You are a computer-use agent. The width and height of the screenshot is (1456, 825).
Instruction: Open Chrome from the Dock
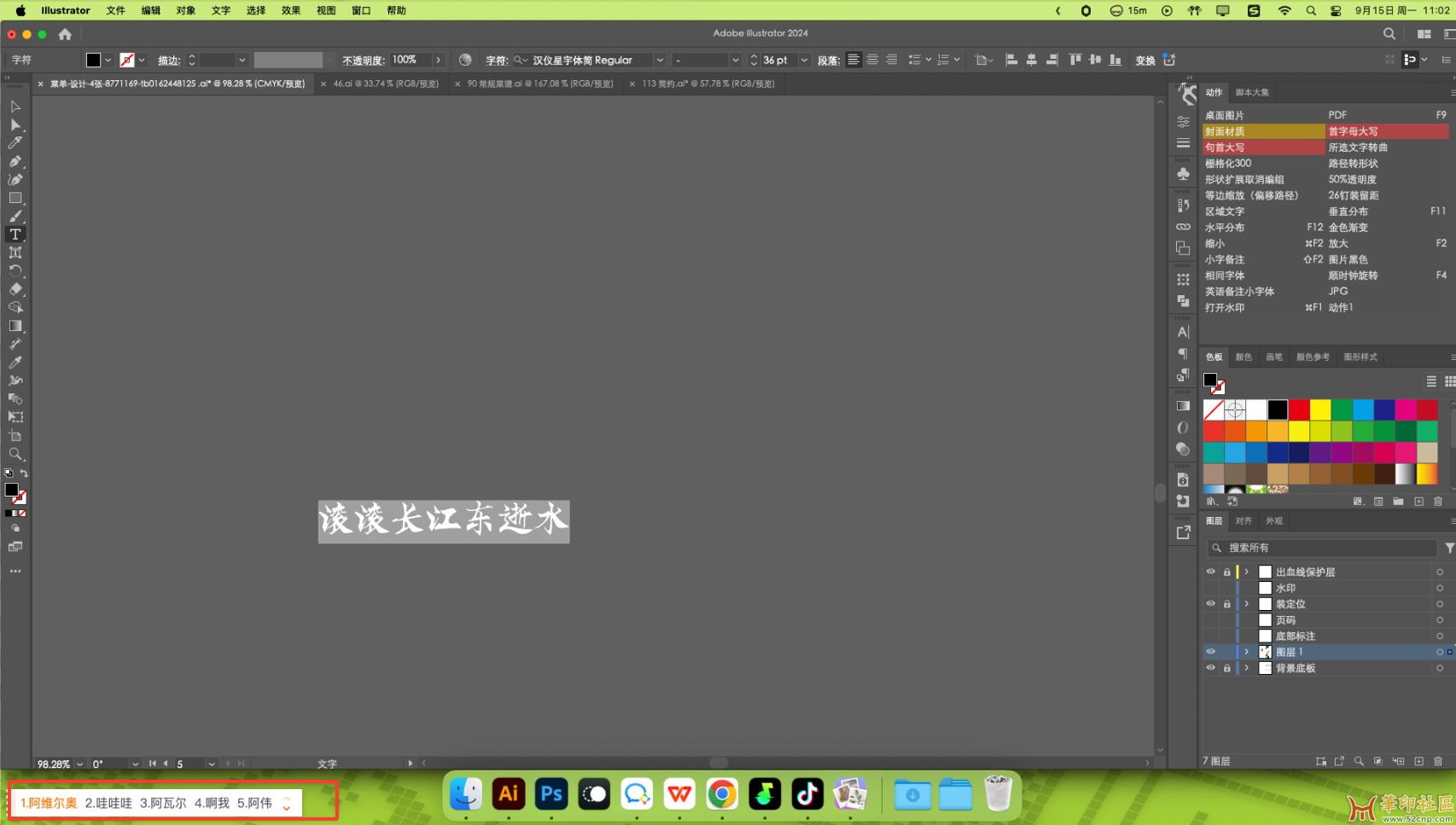(722, 794)
